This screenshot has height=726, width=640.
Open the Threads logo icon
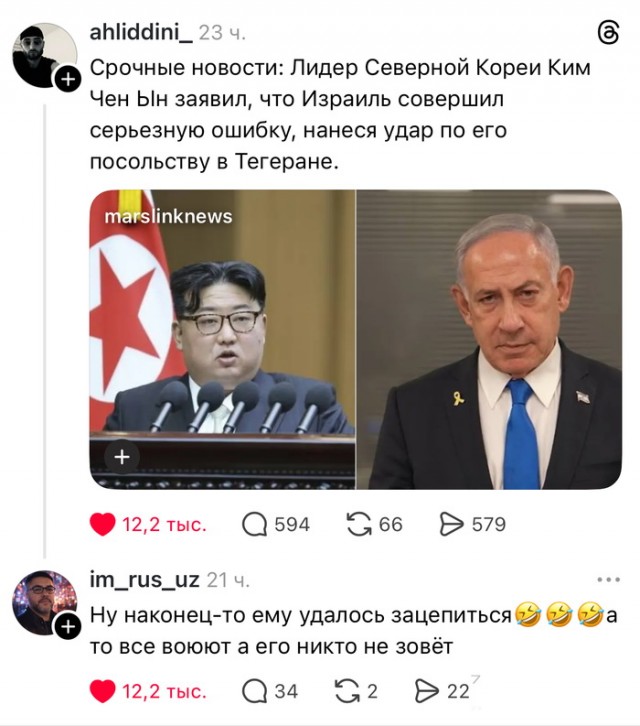click(x=609, y=34)
